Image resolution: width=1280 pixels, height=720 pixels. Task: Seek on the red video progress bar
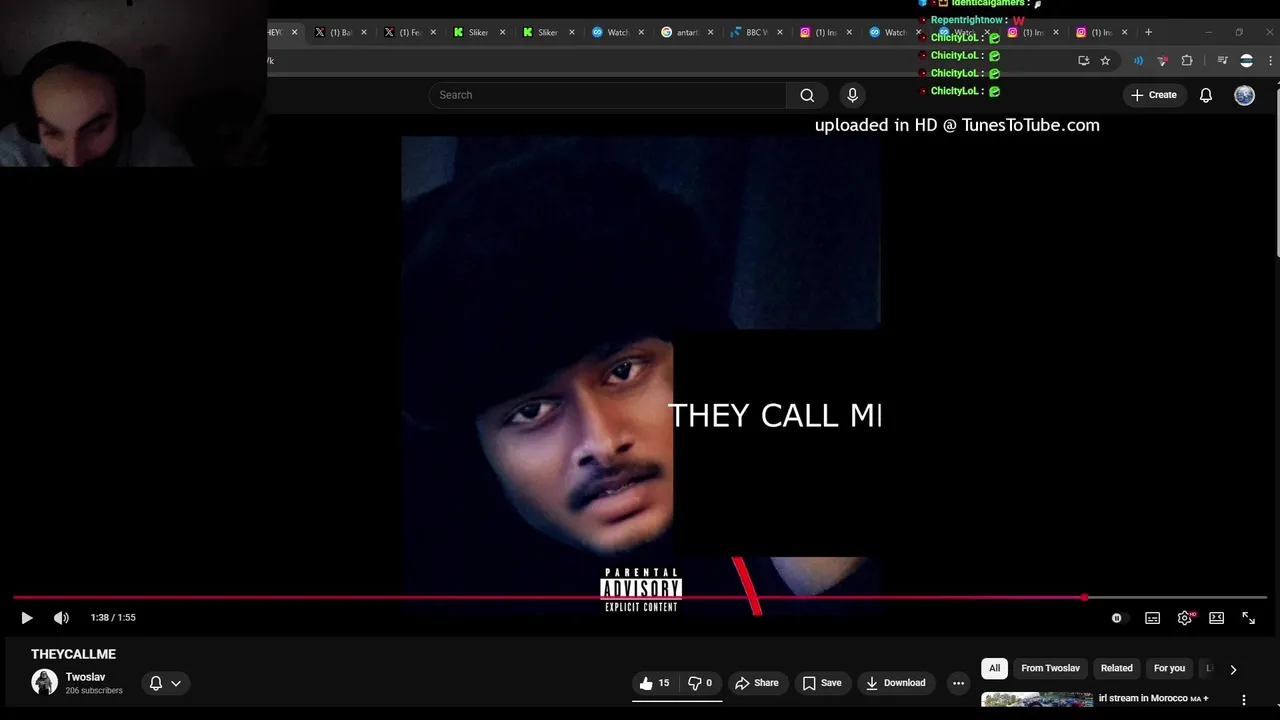(640, 598)
